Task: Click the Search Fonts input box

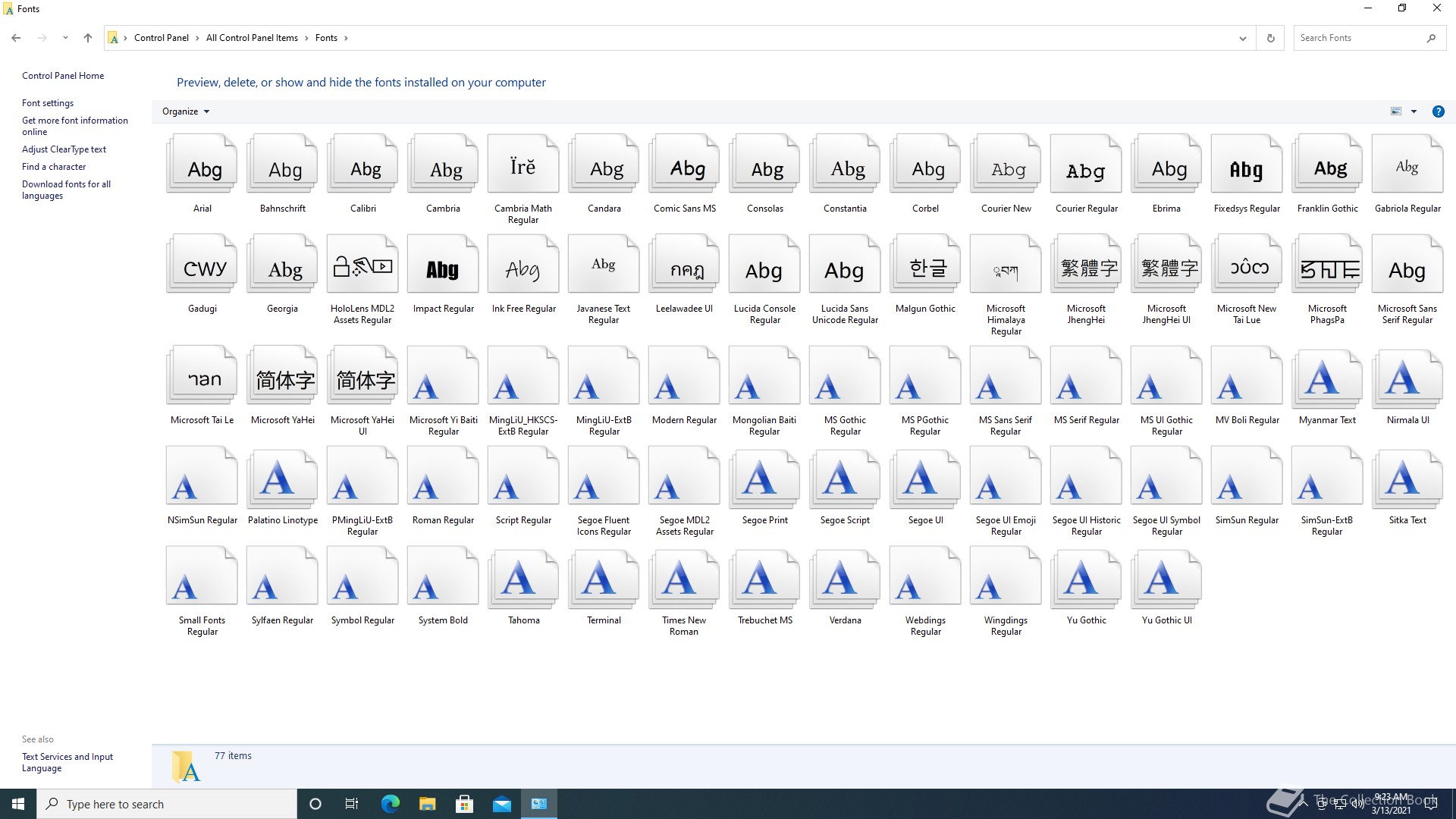Action: (x=1357, y=38)
